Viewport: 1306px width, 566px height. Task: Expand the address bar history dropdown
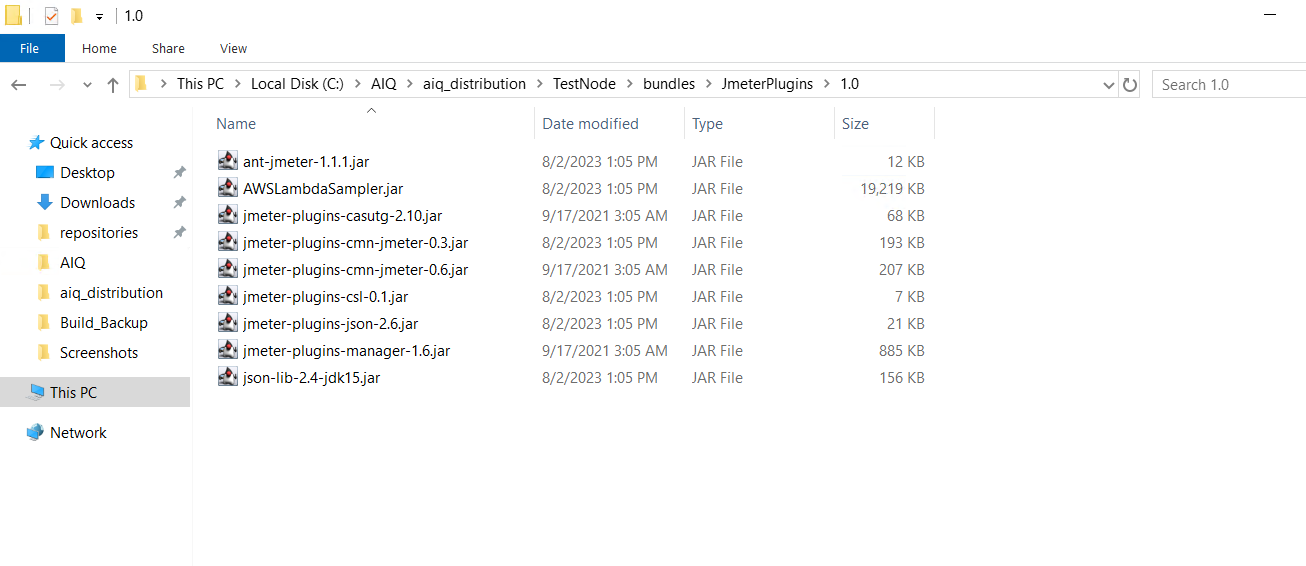1108,85
